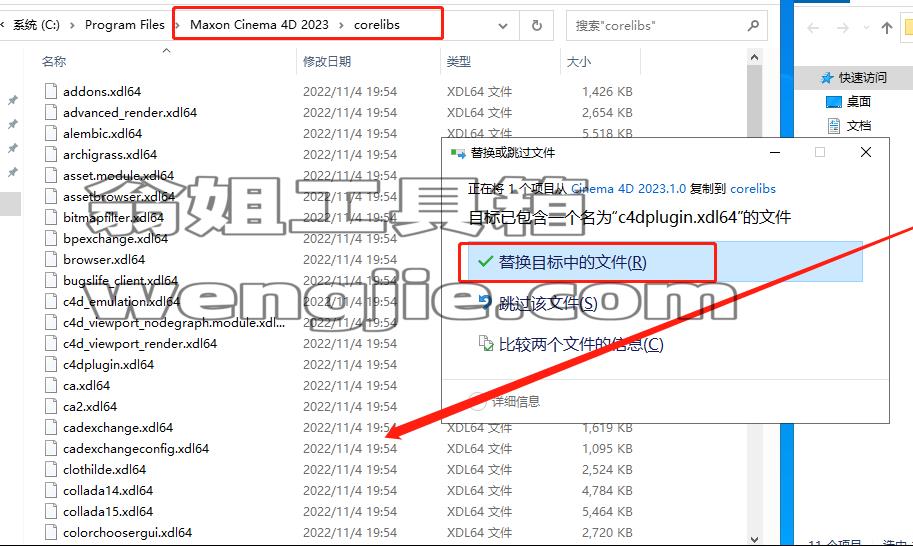913x546 pixels.
Task: Open recent locations dropdown in right window
Action: click(x=866, y=27)
